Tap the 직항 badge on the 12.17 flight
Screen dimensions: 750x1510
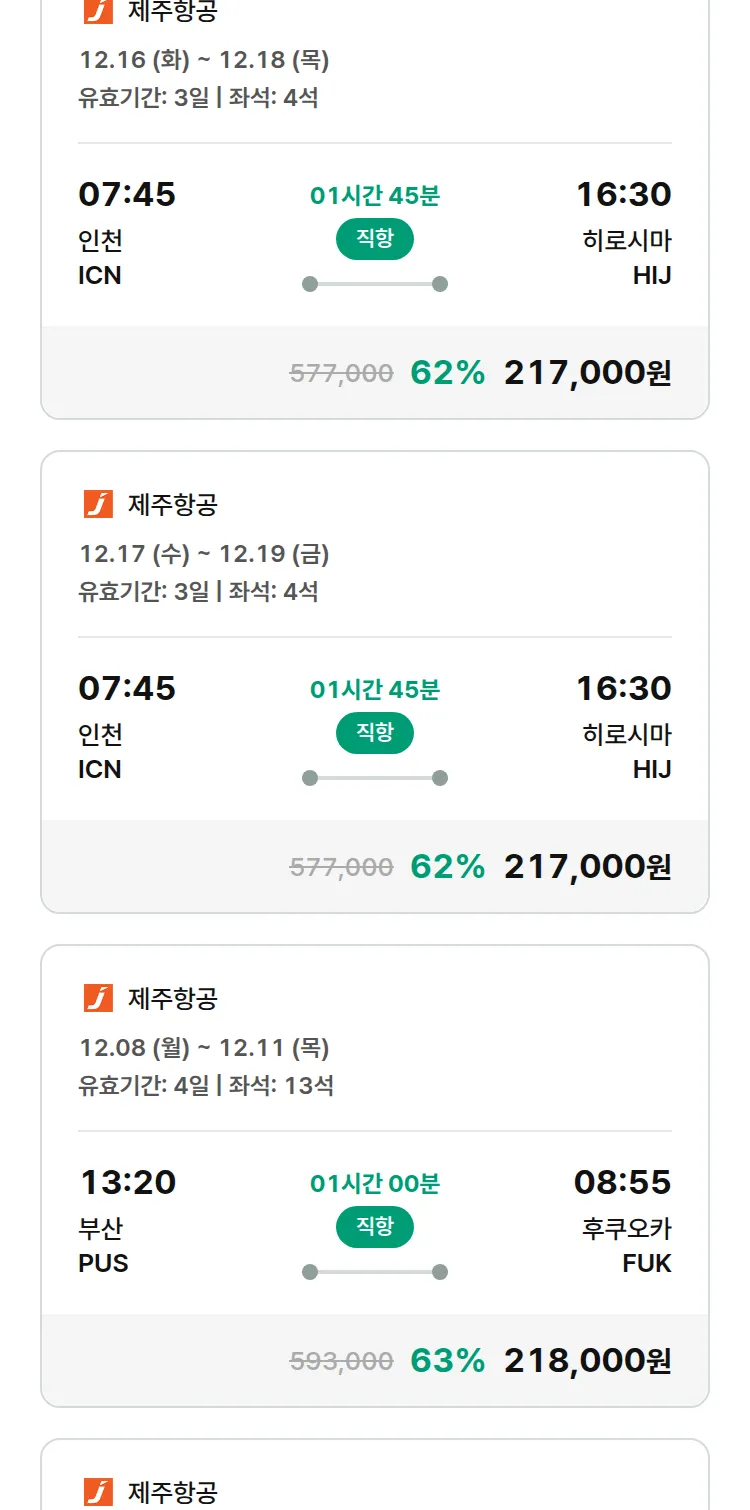(x=374, y=733)
